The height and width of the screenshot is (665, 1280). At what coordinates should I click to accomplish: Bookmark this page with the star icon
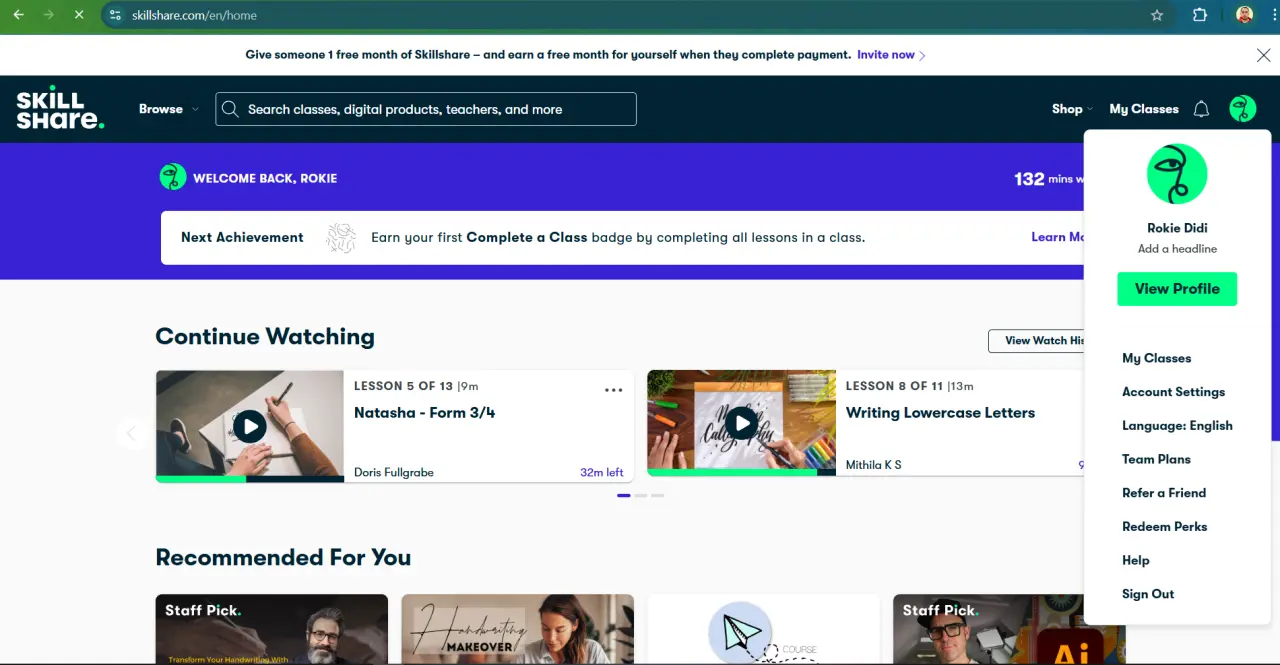(x=1157, y=15)
